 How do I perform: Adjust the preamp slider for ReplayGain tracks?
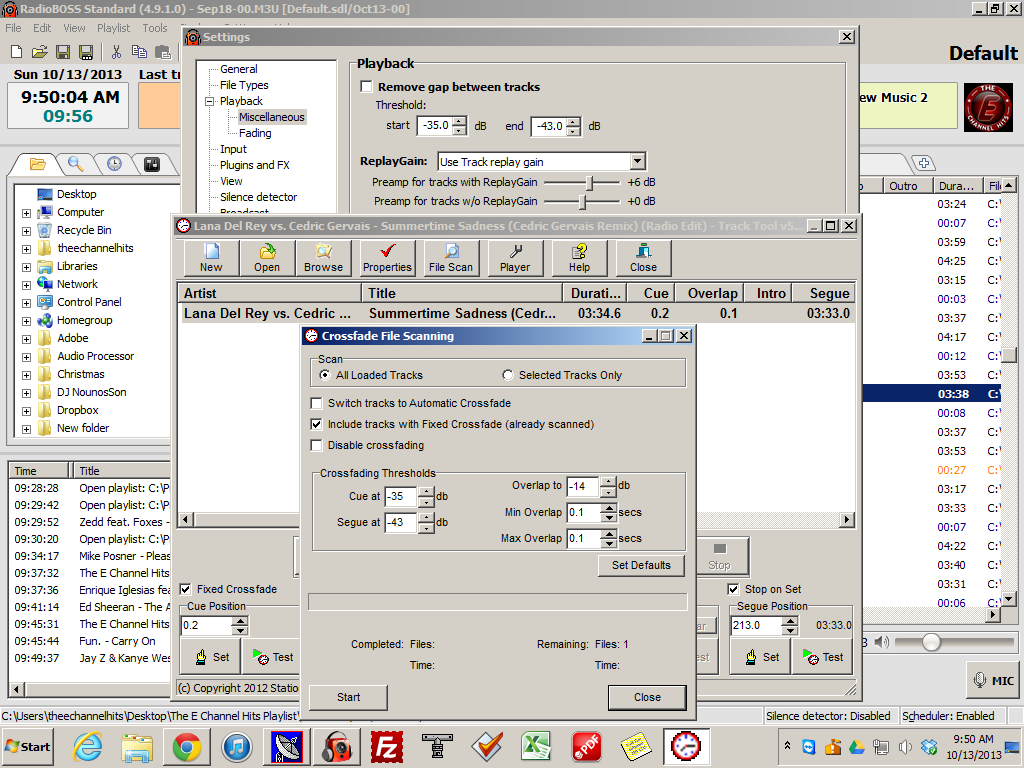589,182
